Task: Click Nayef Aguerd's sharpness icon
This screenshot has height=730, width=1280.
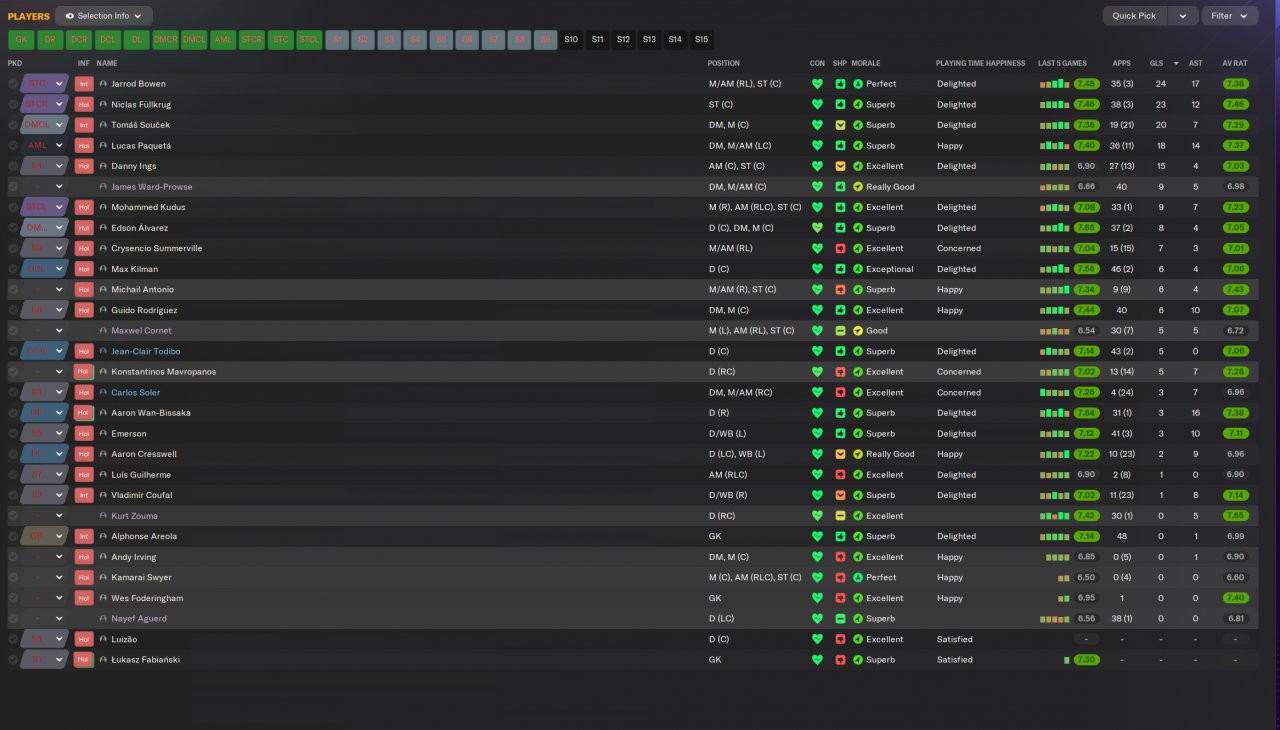Action: [840, 619]
